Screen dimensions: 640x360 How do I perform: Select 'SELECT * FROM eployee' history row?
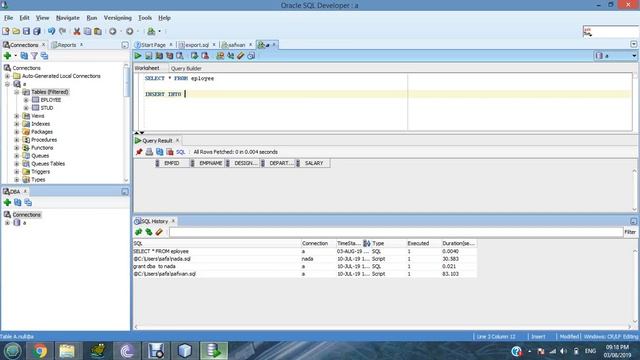point(305,251)
